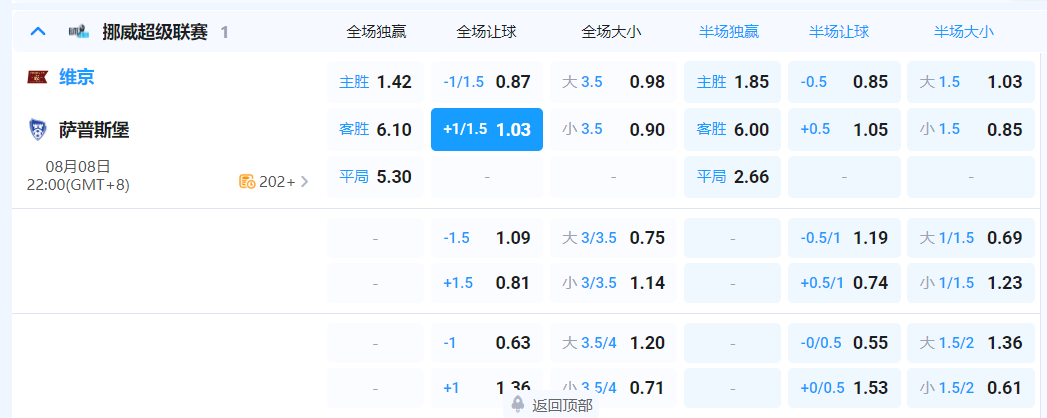
Task: Pick half-time handicap +0/0.5 at 1.53
Action: (x=844, y=388)
